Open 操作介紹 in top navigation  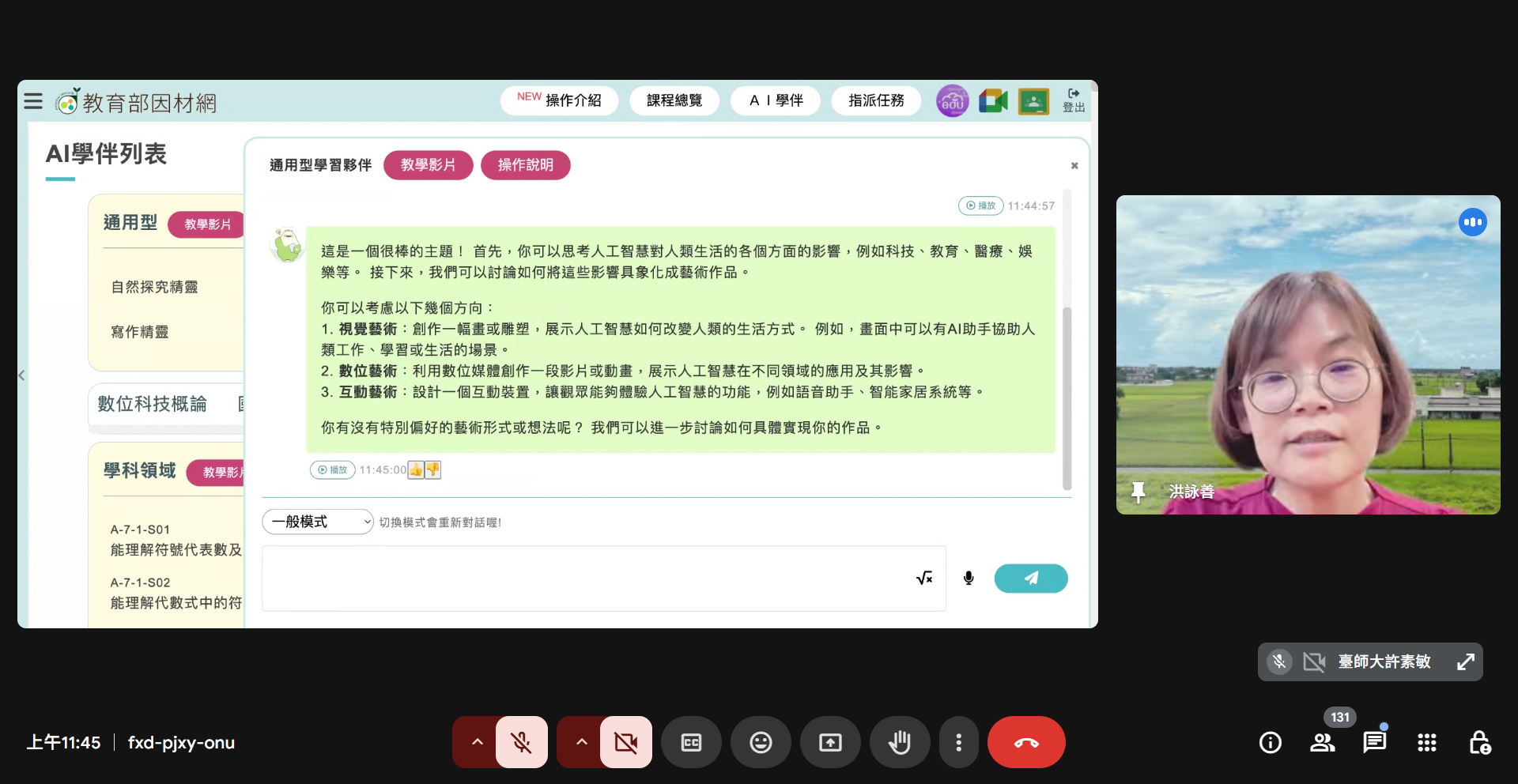(559, 100)
